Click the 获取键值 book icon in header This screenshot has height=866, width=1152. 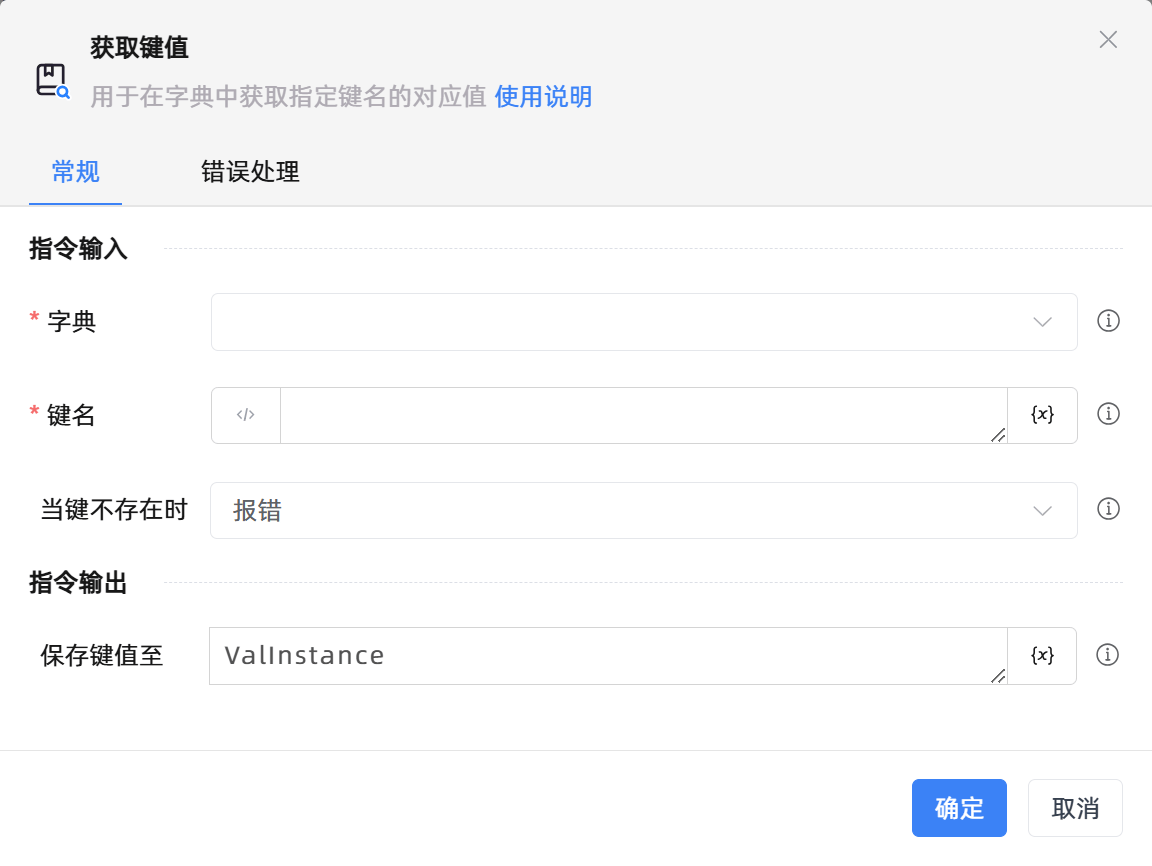pos(52,80)
